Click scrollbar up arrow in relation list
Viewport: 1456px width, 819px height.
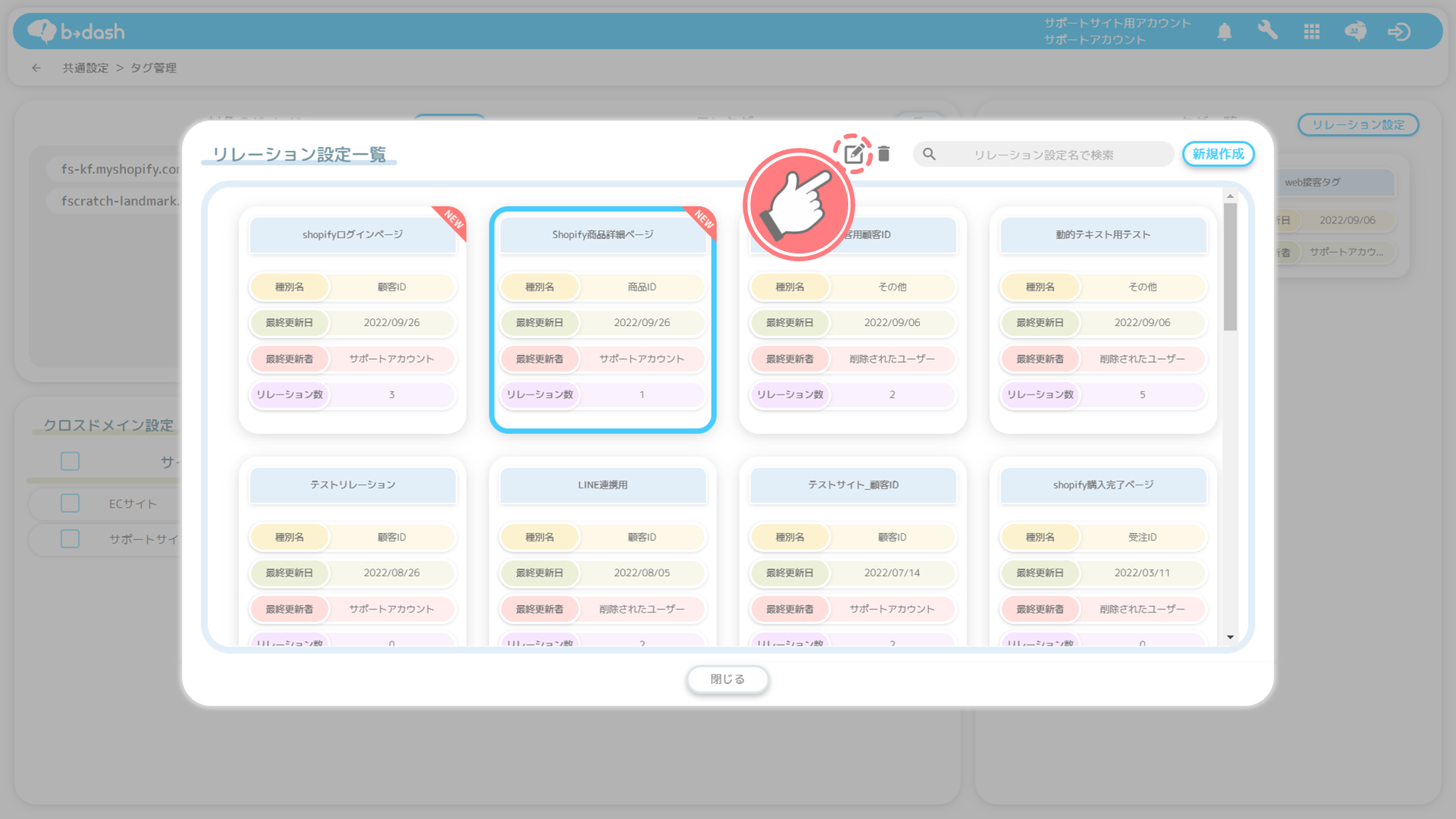[x=1230, y=196]
